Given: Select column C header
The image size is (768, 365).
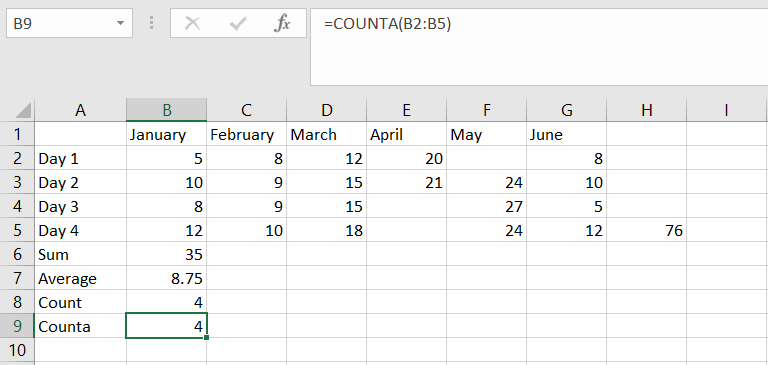Looking at the screenshot, I should 246,110.
